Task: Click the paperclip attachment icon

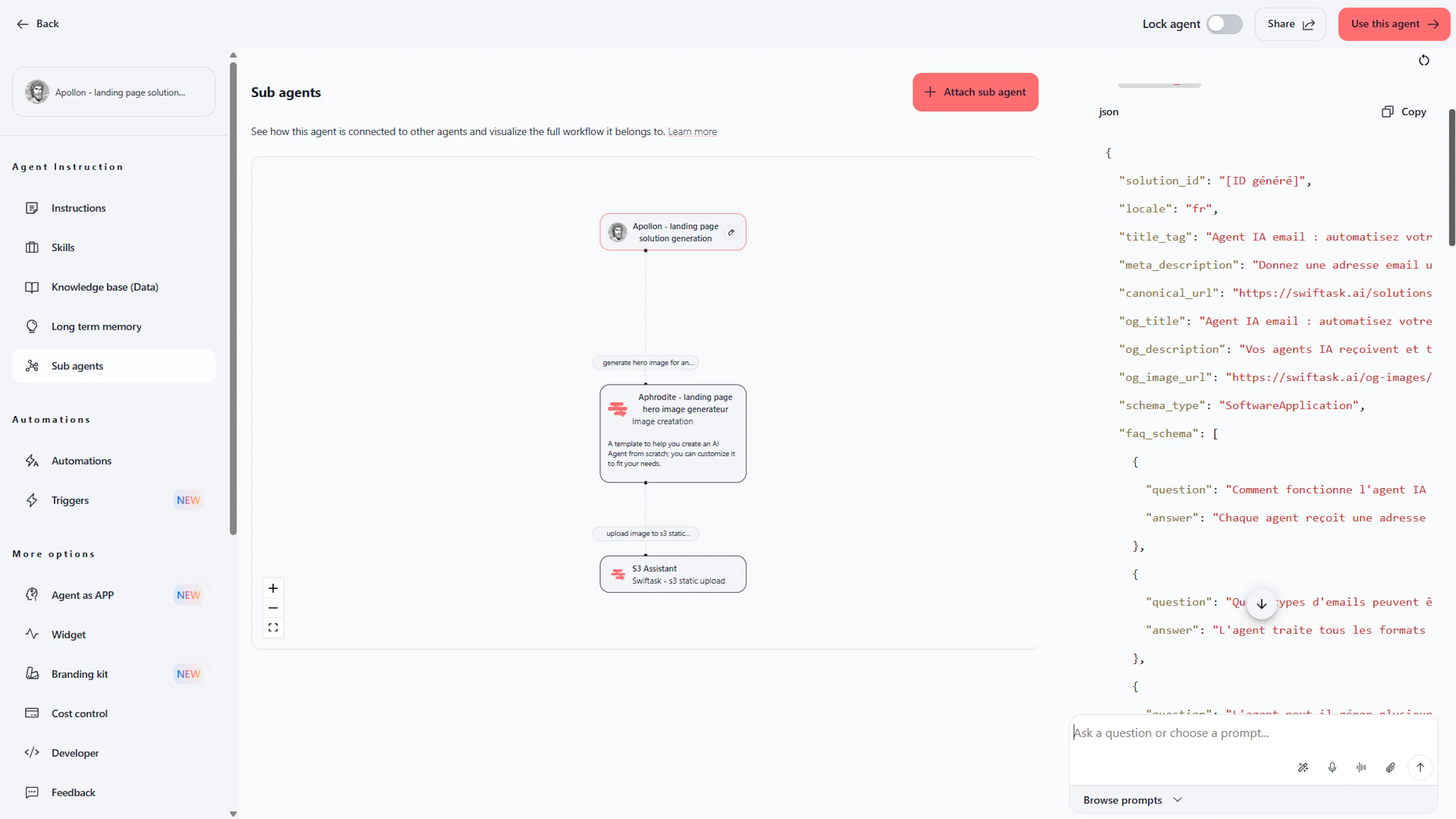Action: pyautogui.click(x=1390, y=767)
